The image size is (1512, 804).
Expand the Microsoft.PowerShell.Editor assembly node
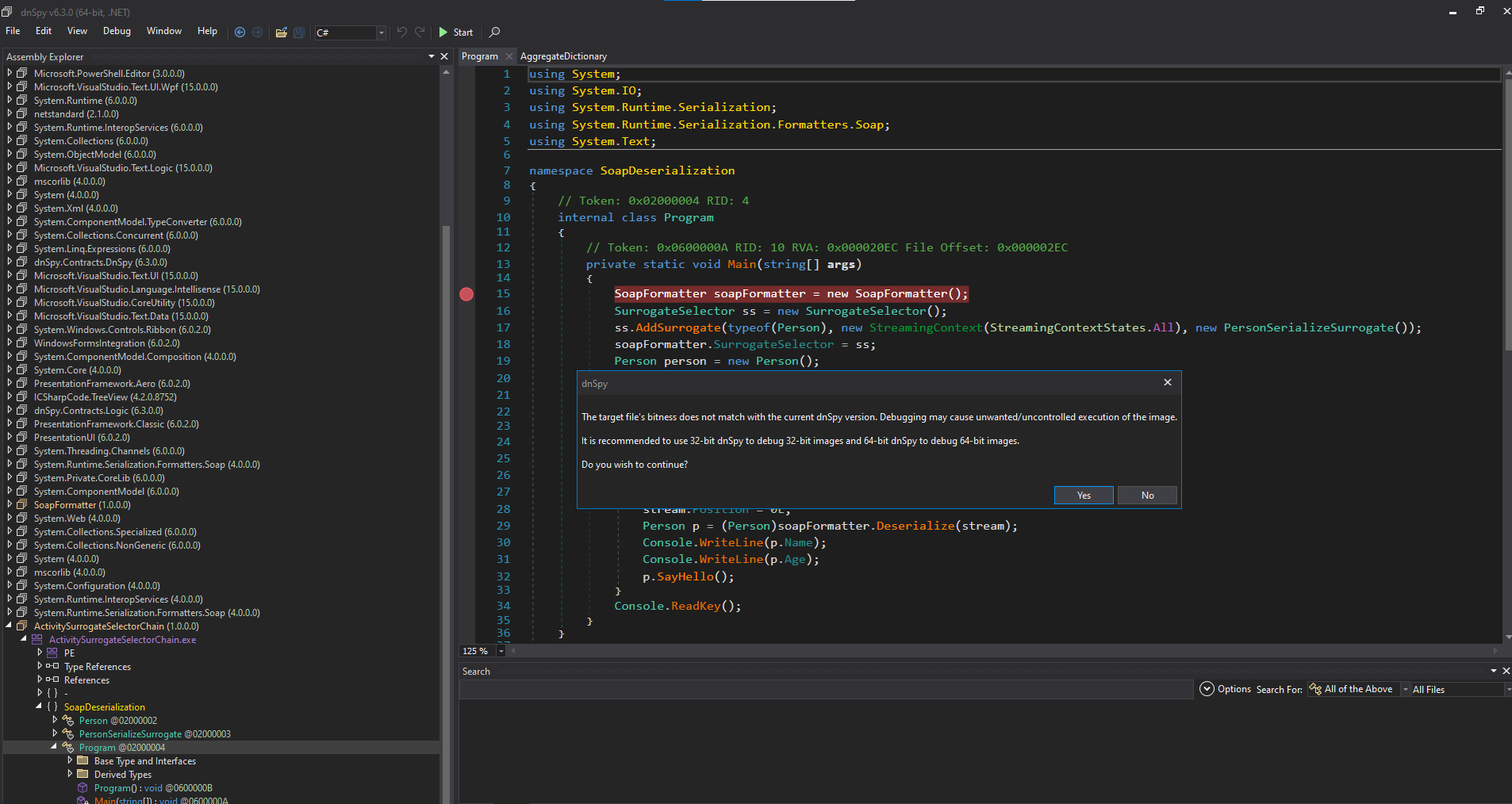(10, 73)
